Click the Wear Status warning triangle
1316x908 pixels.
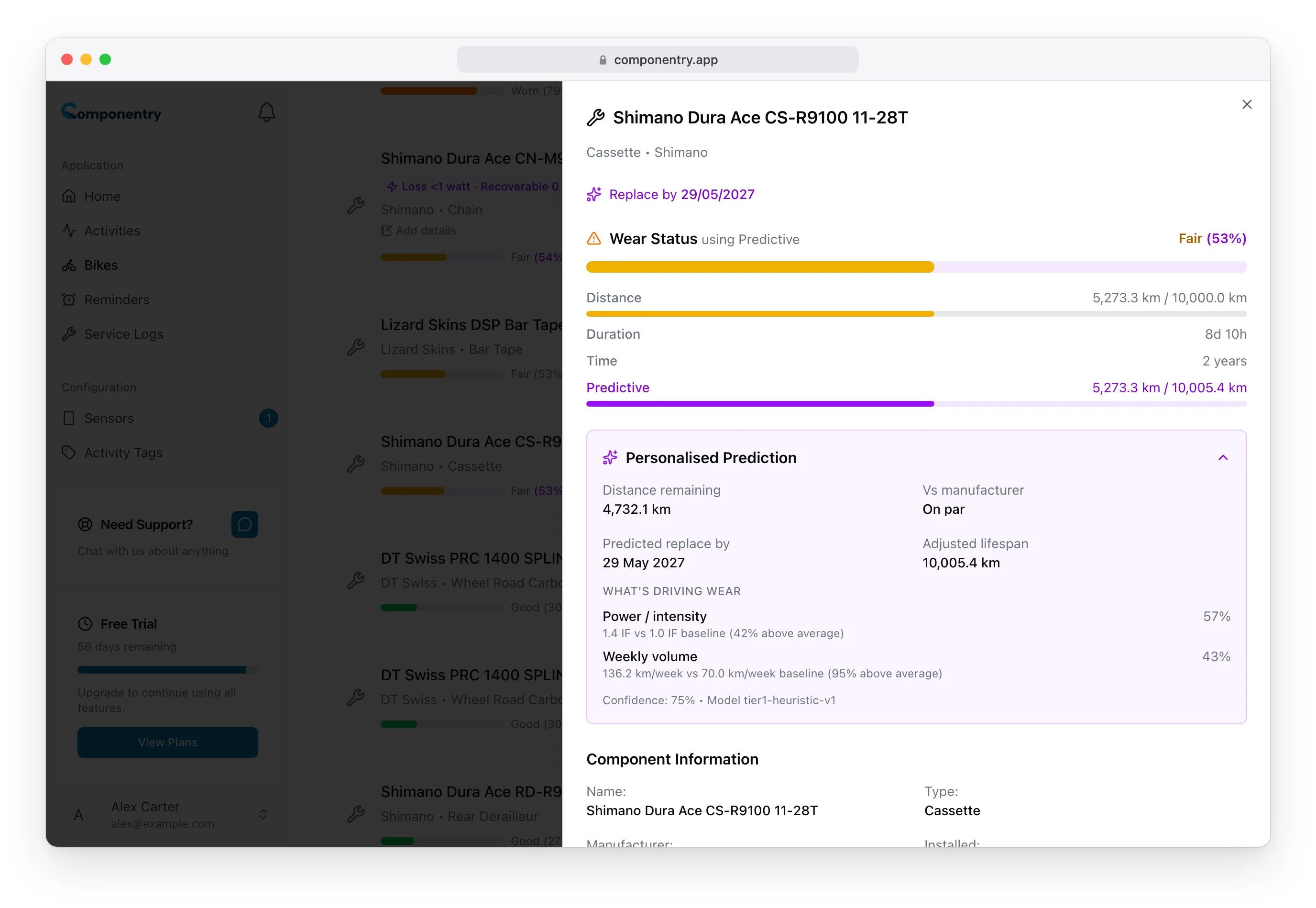594,239
